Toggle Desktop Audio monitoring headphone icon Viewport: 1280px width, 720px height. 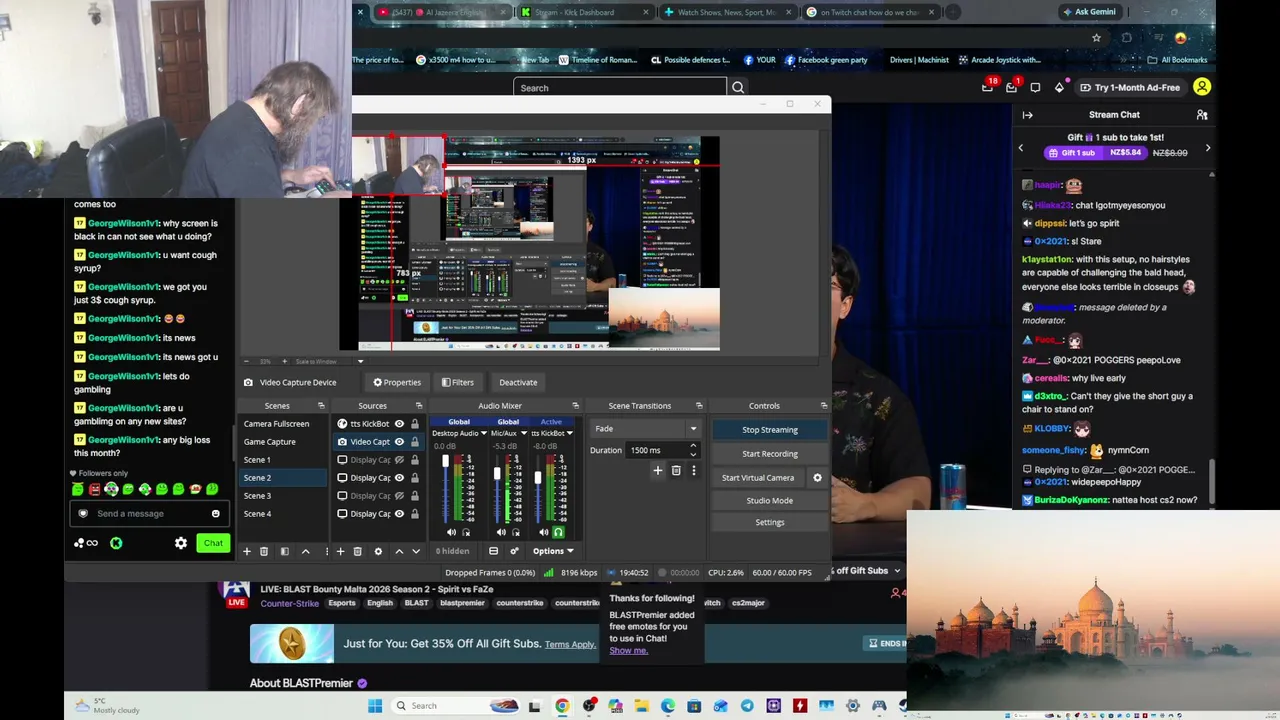point(466,532)
